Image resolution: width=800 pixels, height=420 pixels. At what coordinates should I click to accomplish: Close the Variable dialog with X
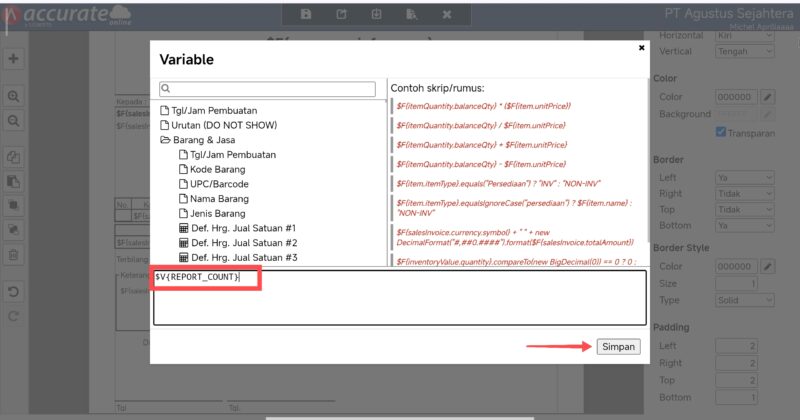pos(641,47)
